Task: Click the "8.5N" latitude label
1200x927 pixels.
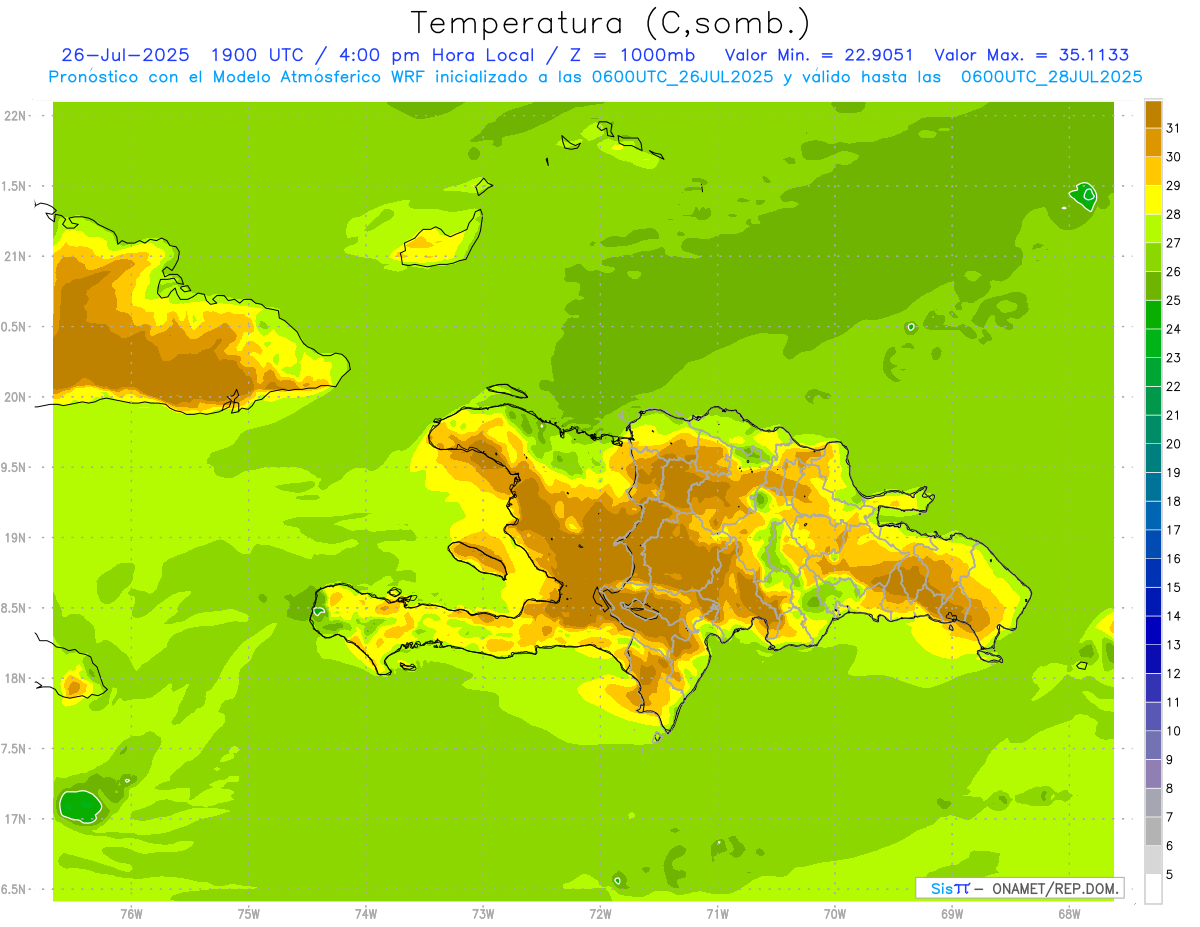Action: click(14, 608)
